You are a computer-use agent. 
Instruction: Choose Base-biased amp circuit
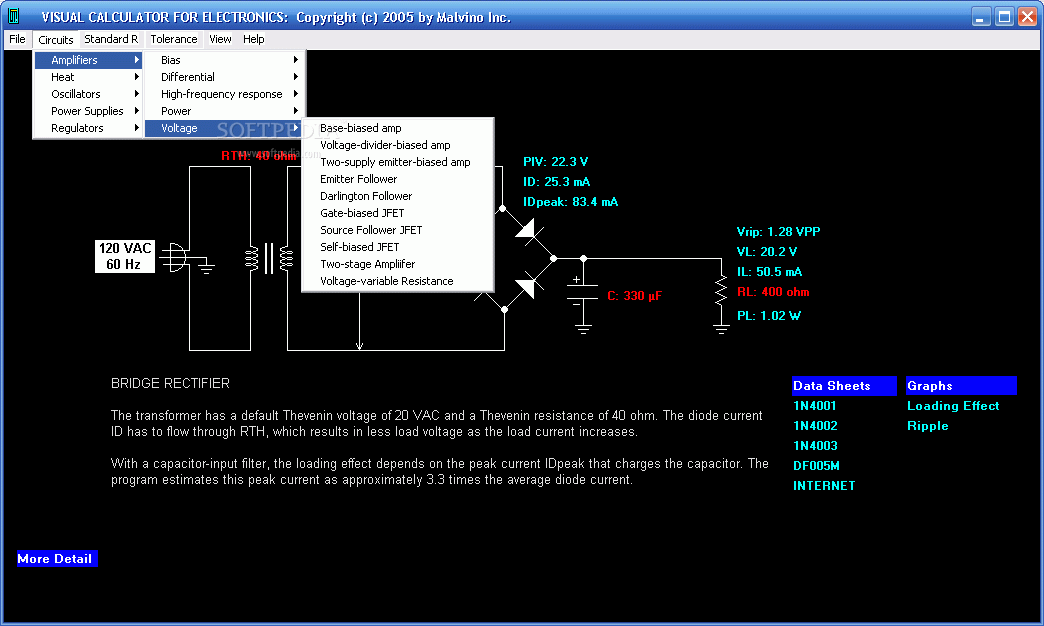(x=397, y=128)
